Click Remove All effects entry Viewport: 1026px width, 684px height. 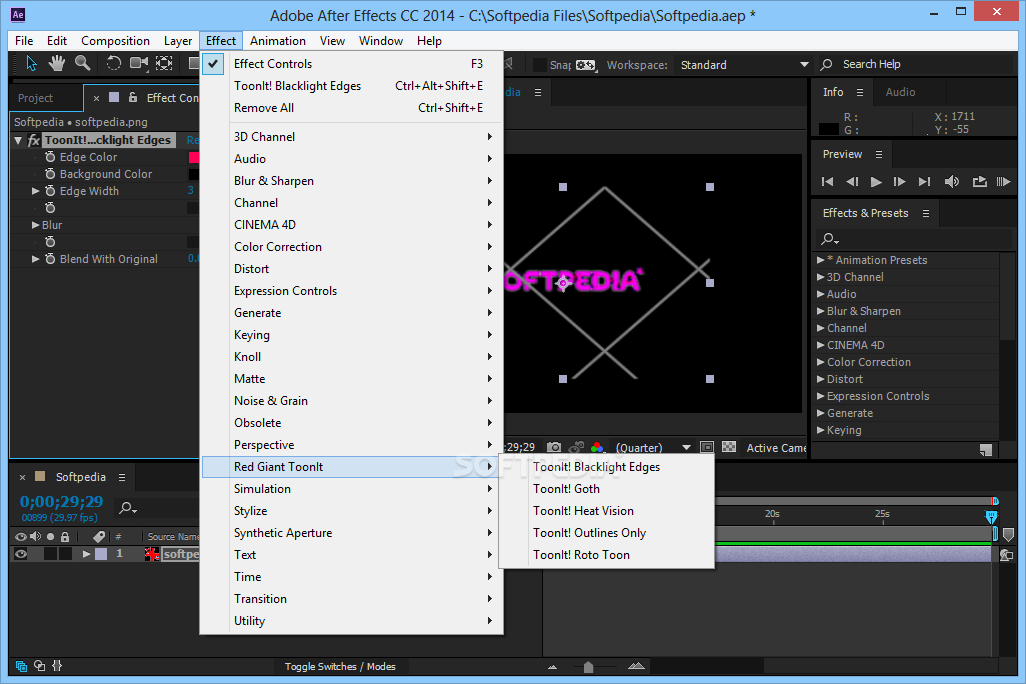click(x=352, y=108)
